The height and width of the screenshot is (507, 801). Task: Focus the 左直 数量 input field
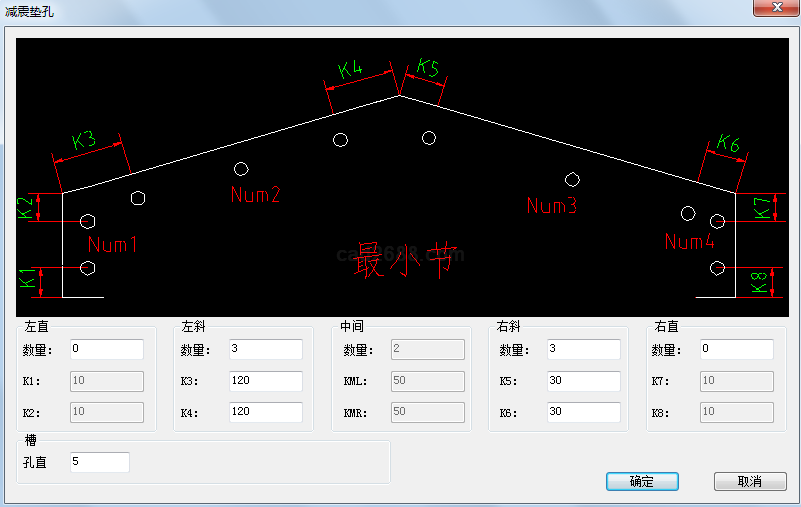click(x=106, y=349)
